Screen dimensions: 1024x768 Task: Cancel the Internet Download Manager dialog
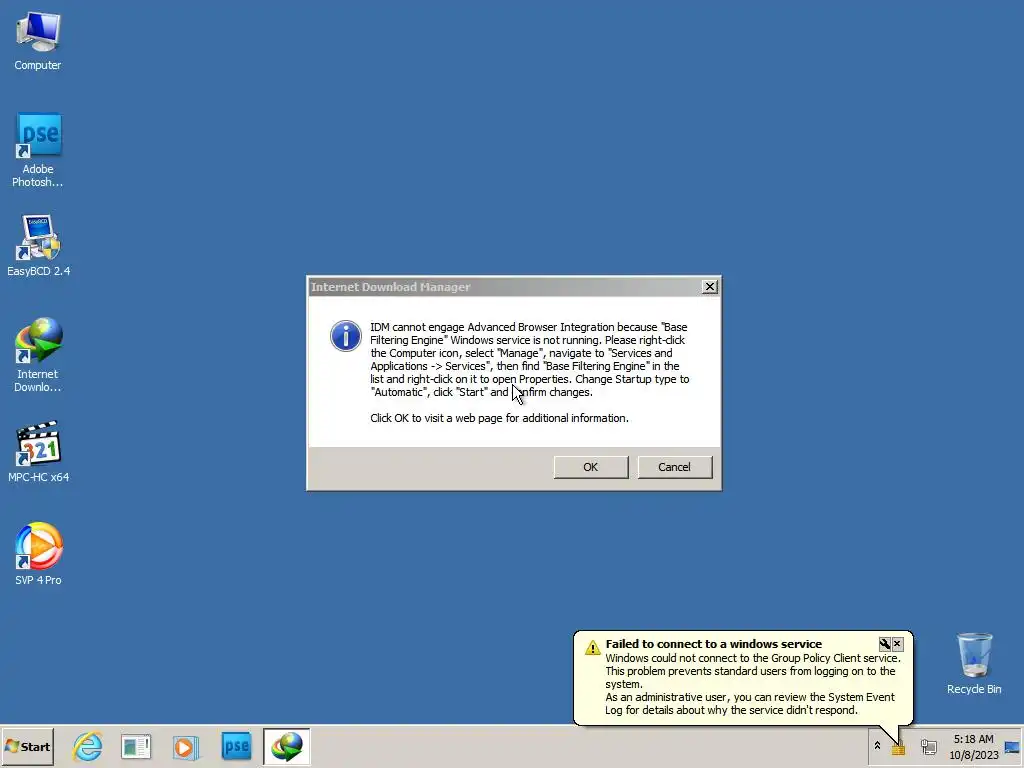(x=675, y=467)
